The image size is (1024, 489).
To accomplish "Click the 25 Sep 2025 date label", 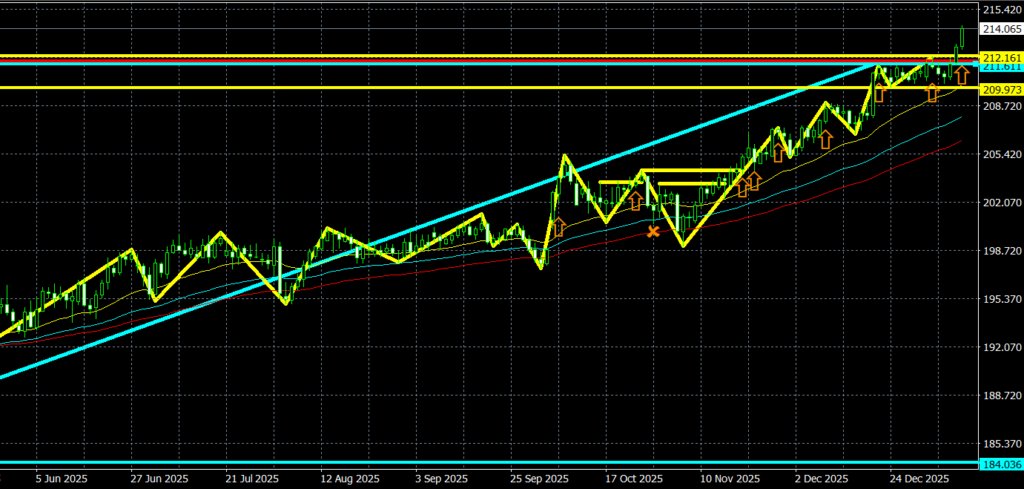I will [x=540, y=479].
